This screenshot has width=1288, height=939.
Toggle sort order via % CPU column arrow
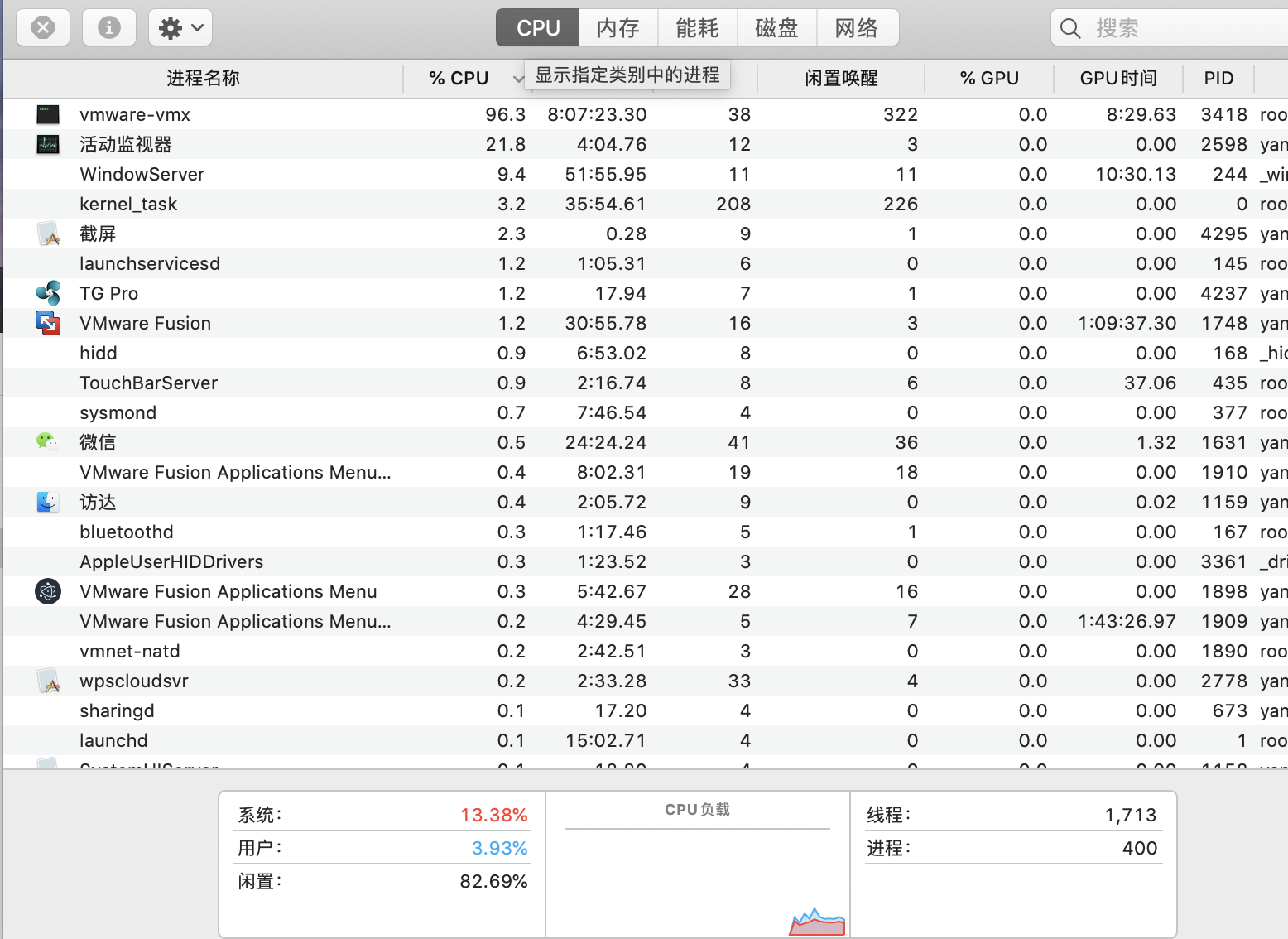pos(517,79)
